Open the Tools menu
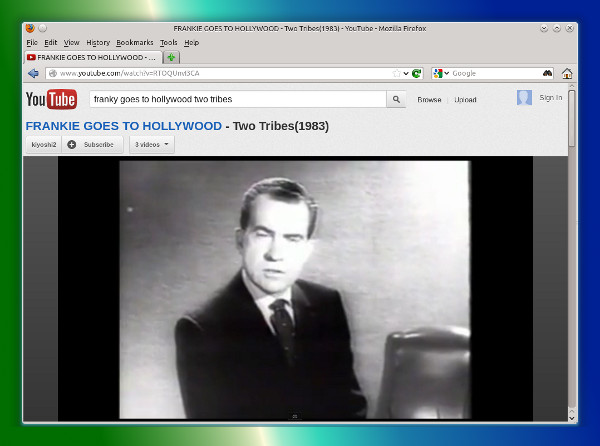This screenshot has height=446, width=600. pyautogui.click(x=168, y=42)
